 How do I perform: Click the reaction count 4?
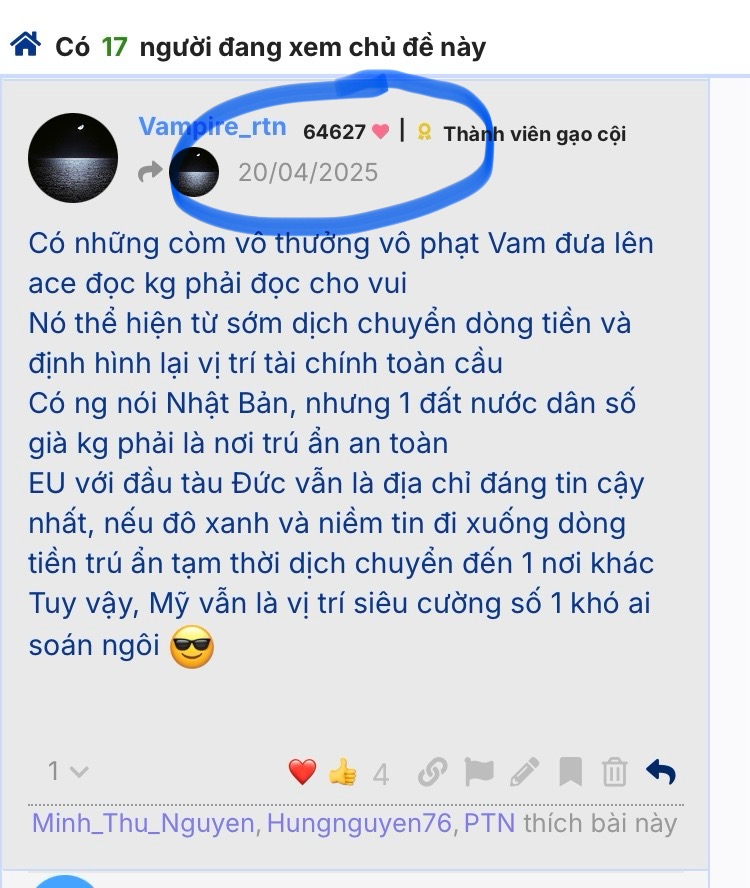[381, 774]
